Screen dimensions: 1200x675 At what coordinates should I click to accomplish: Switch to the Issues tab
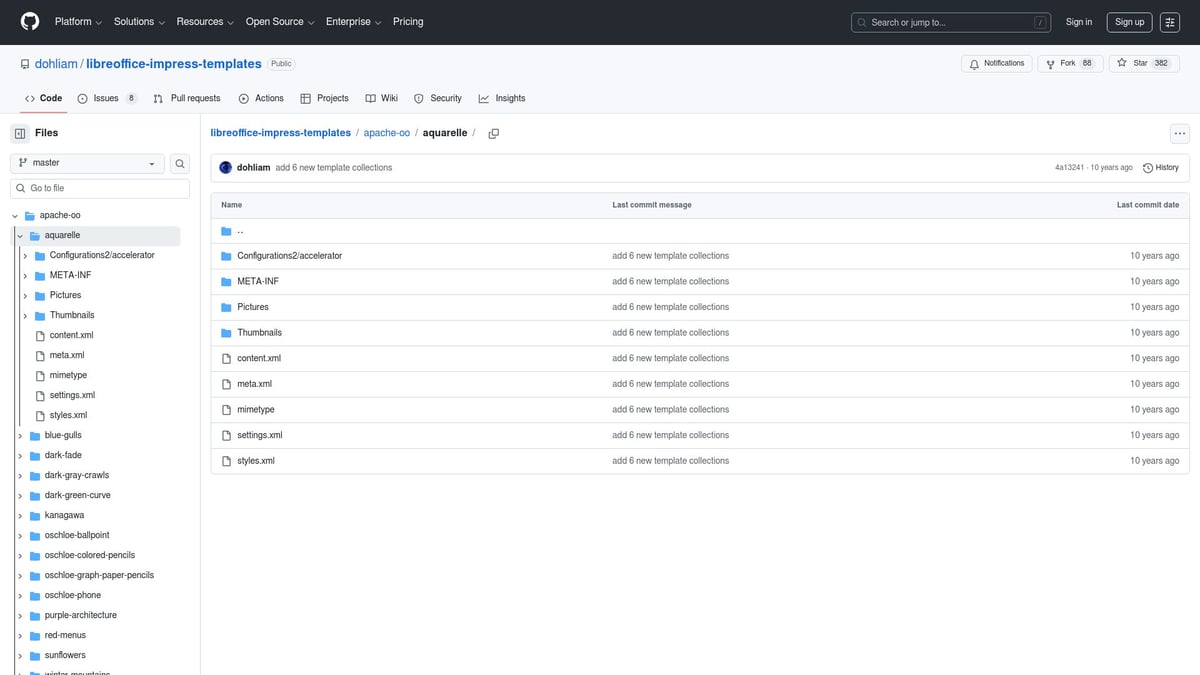coord(107,98)
